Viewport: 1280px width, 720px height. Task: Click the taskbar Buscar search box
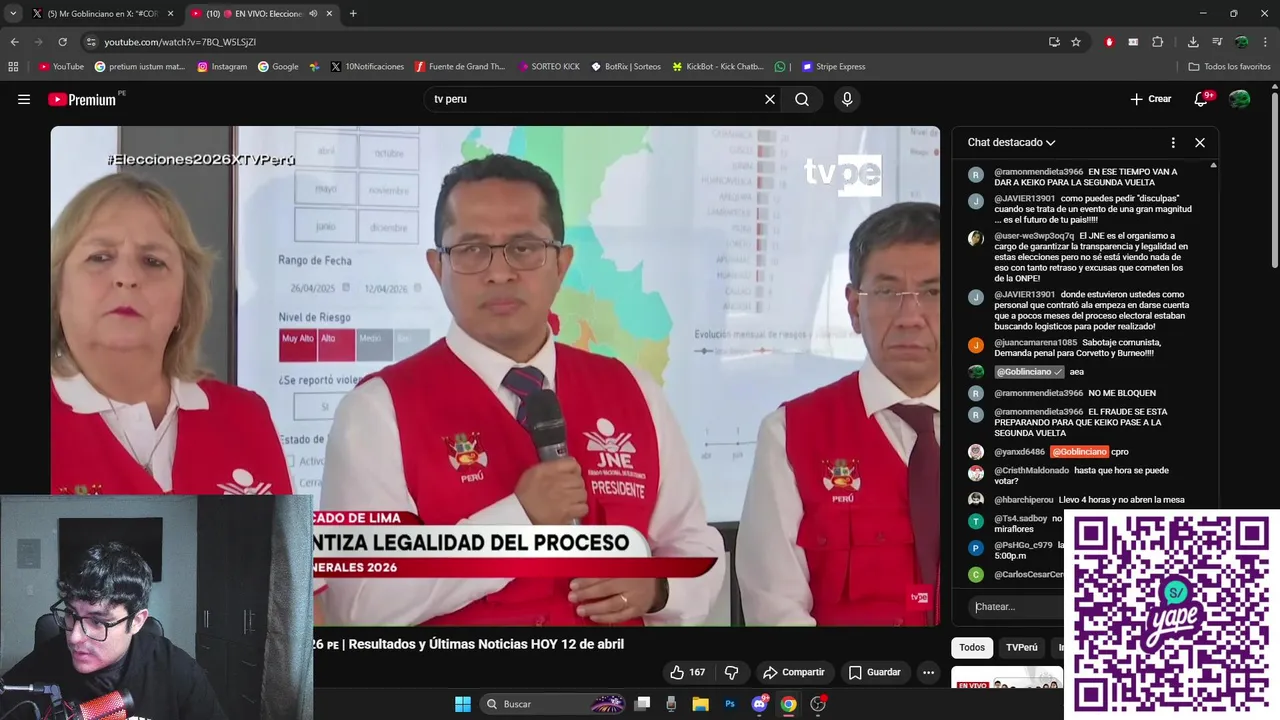pyautogui.click(x=555, y=704)
